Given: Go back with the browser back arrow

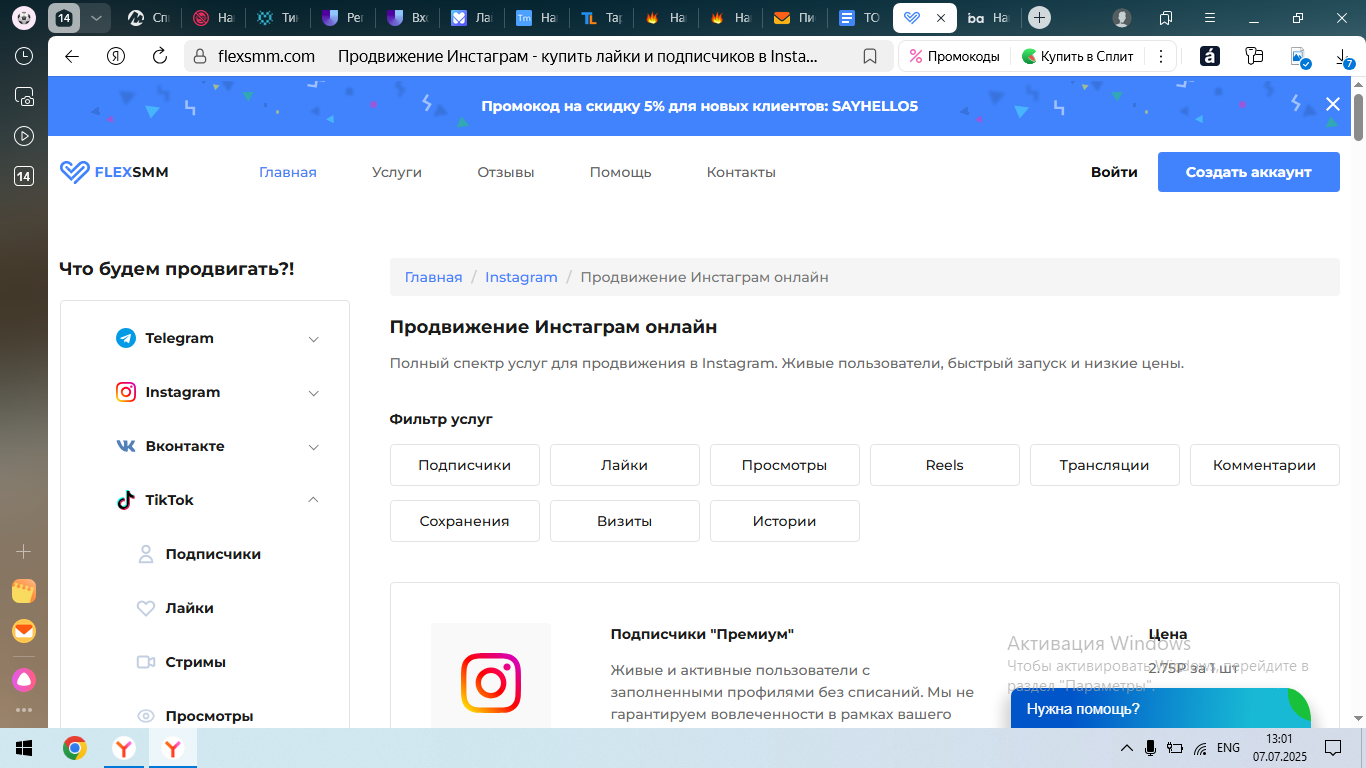Looking at the screenshot, I should click(72, 56).
